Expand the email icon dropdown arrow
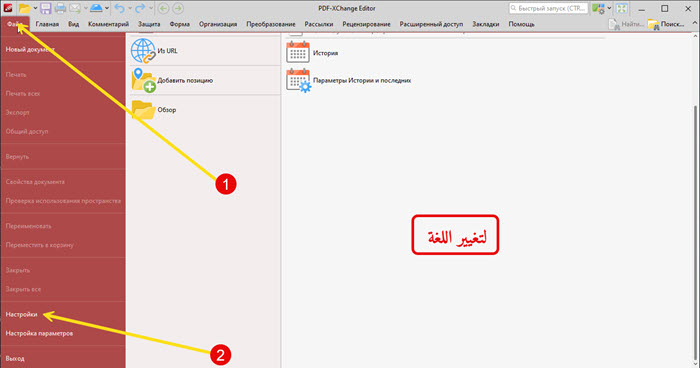This screenshot has height=368, width=700. [85, 8]
